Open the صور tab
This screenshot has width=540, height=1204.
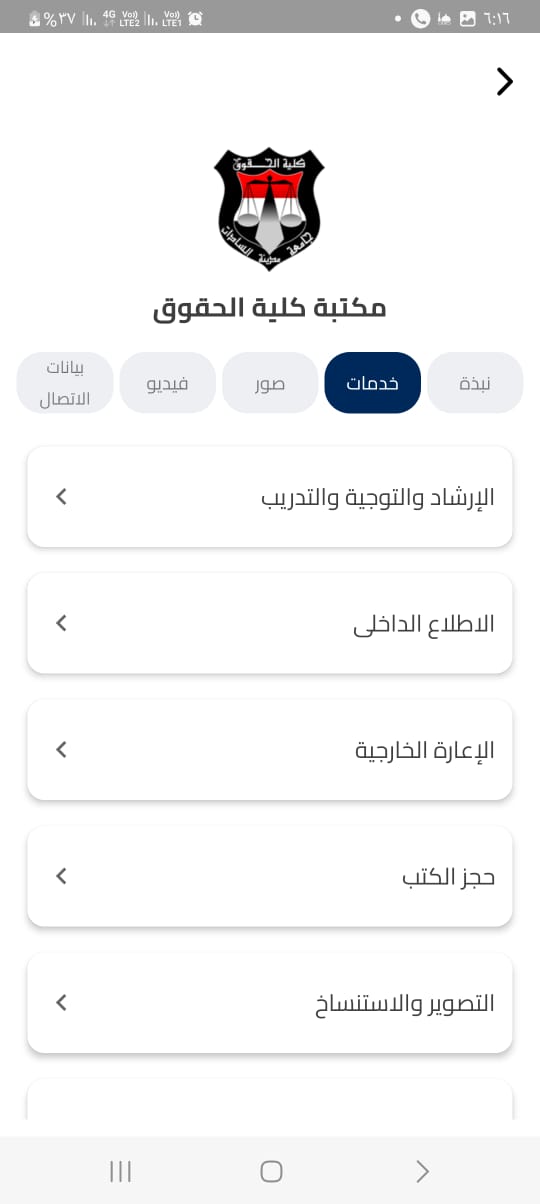point(270,383)
